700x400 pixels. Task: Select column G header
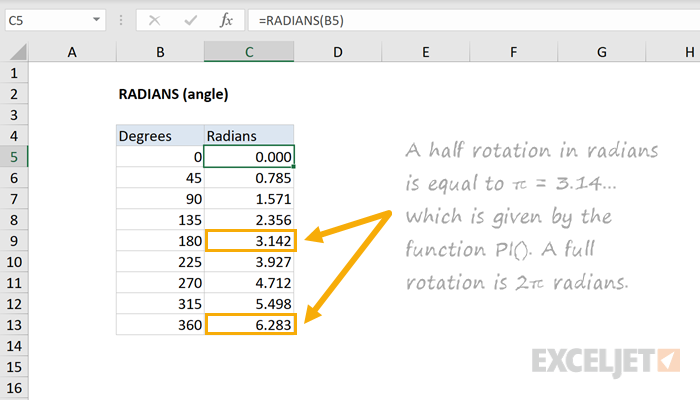point(602,51)
